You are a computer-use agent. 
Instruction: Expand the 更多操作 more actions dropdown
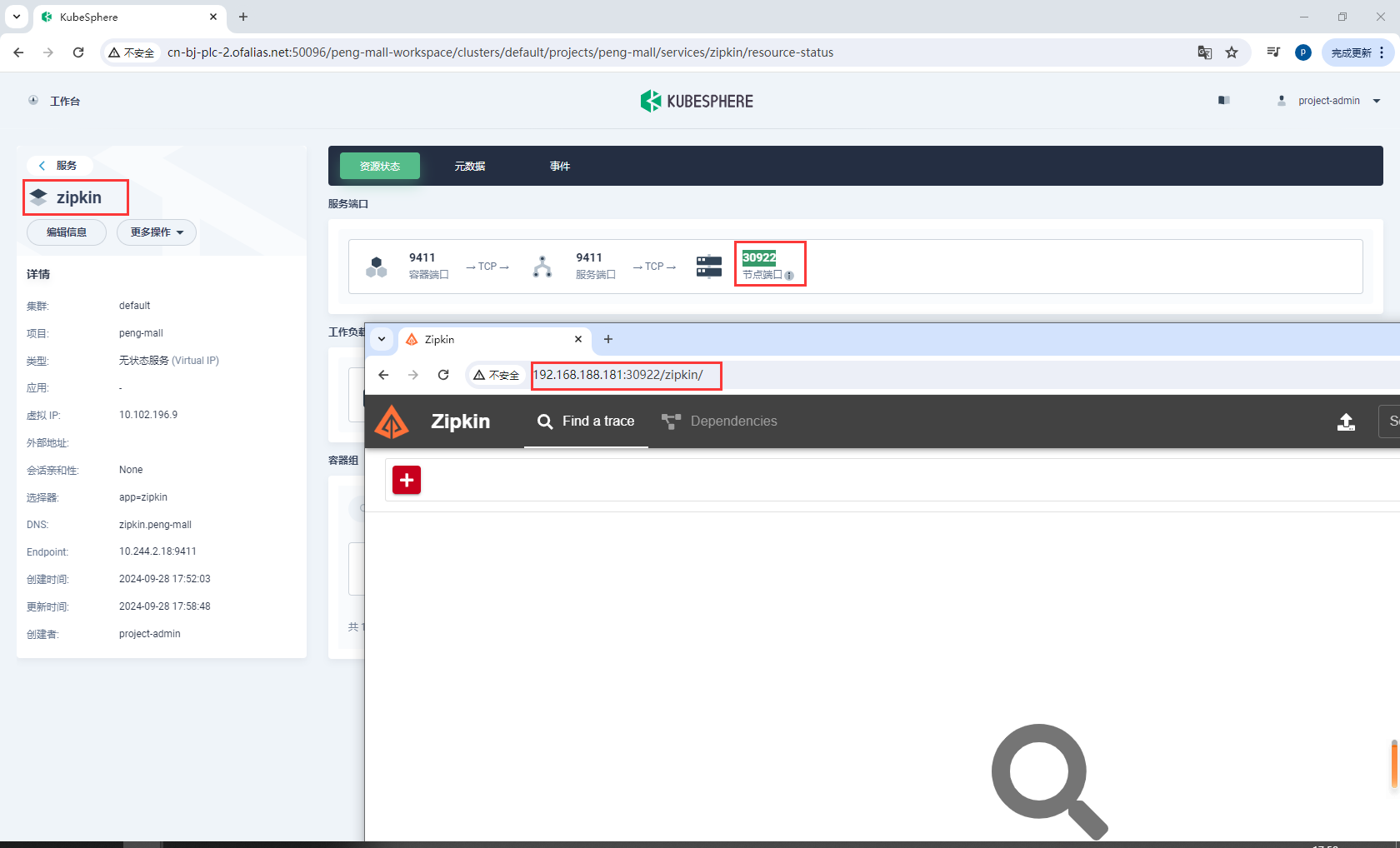(x=157, y=232)
